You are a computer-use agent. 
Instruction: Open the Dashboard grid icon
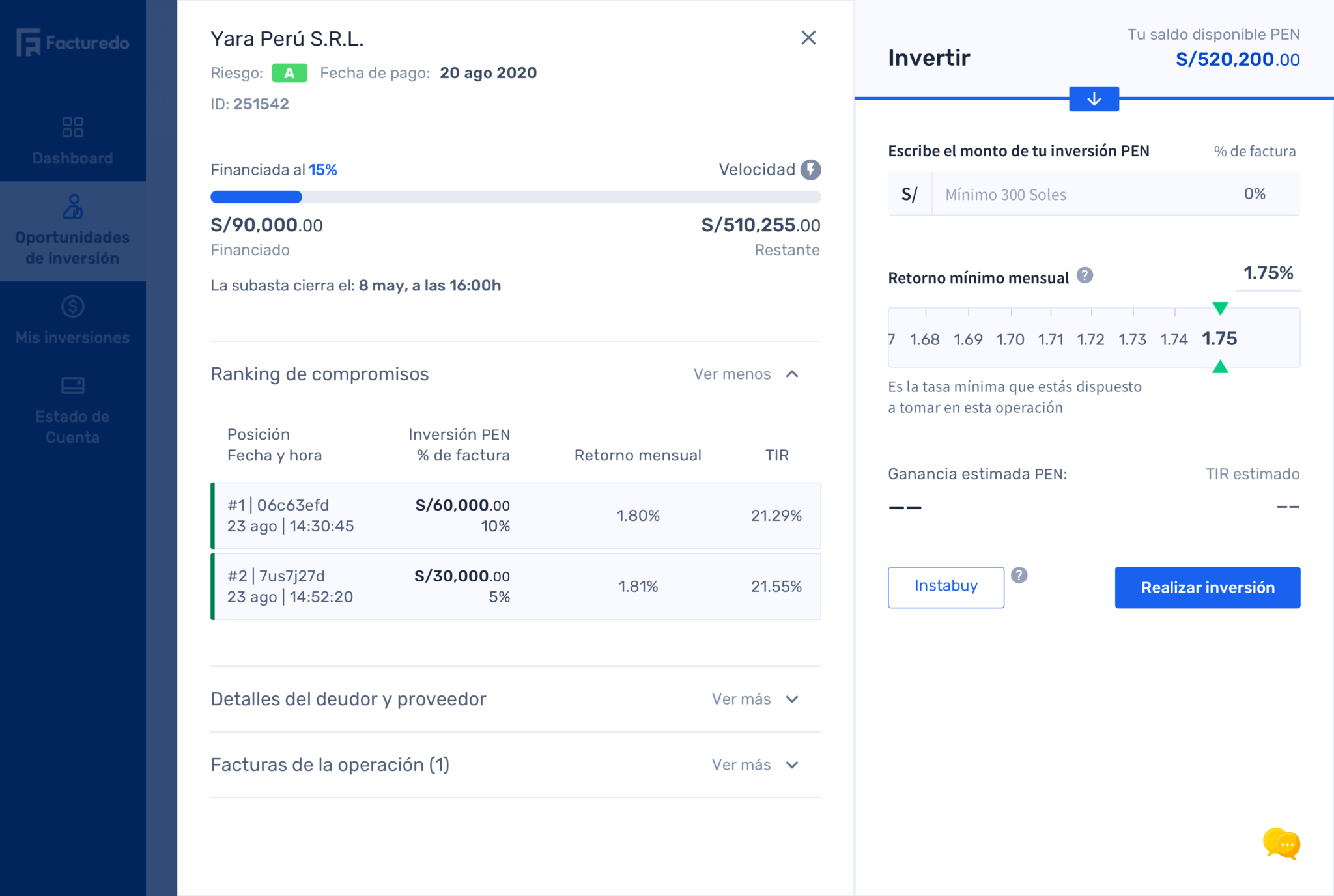tap(72, 127)
